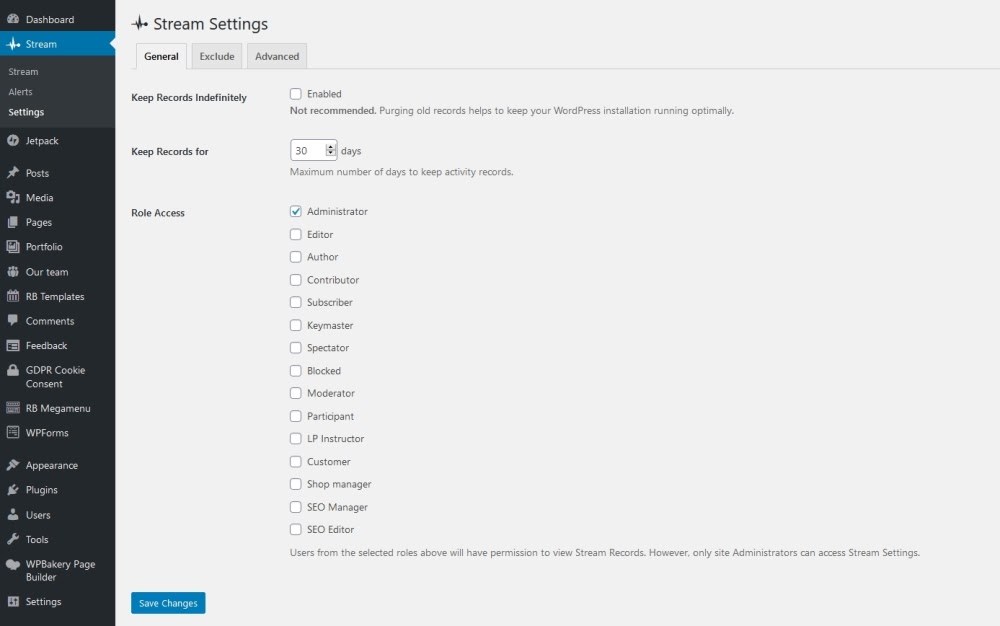Screen dimensions: 1000x626
Task: Click the WPForms icon
Action: pyautogui.click(x=13, y=432)
